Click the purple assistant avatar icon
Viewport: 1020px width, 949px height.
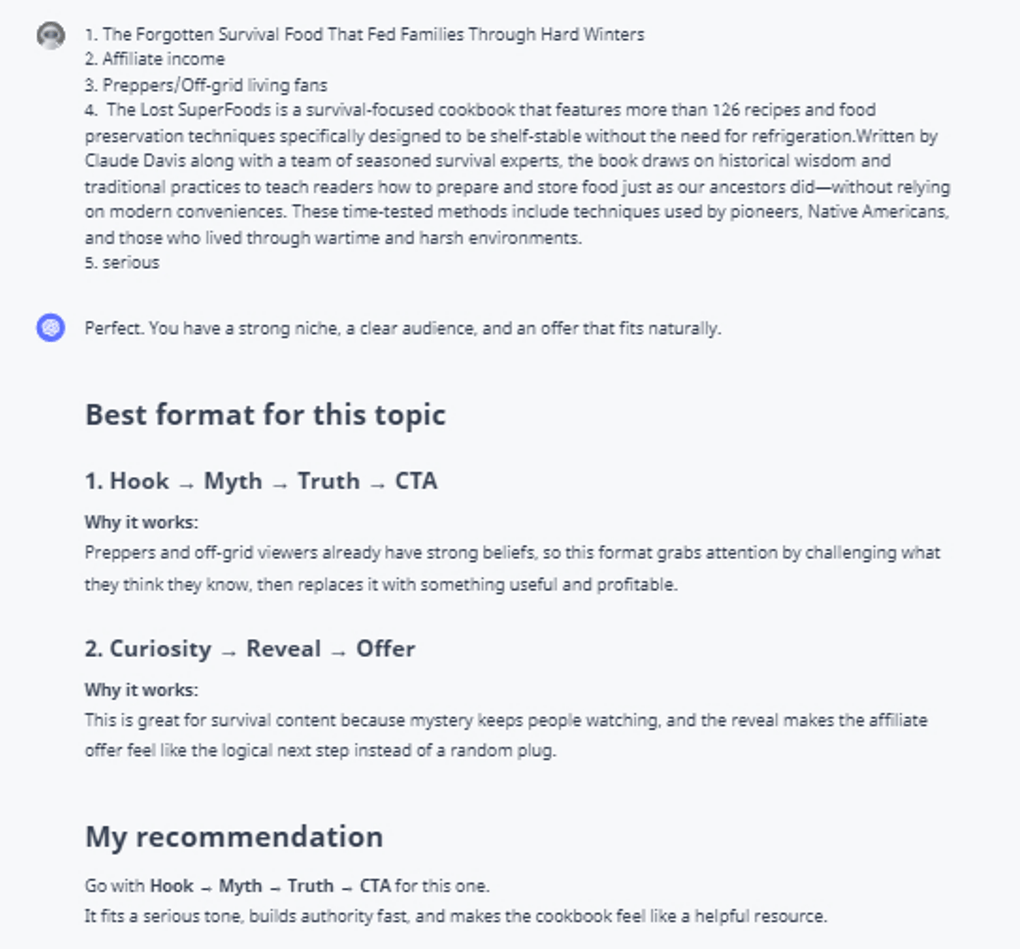pos(51,327)
